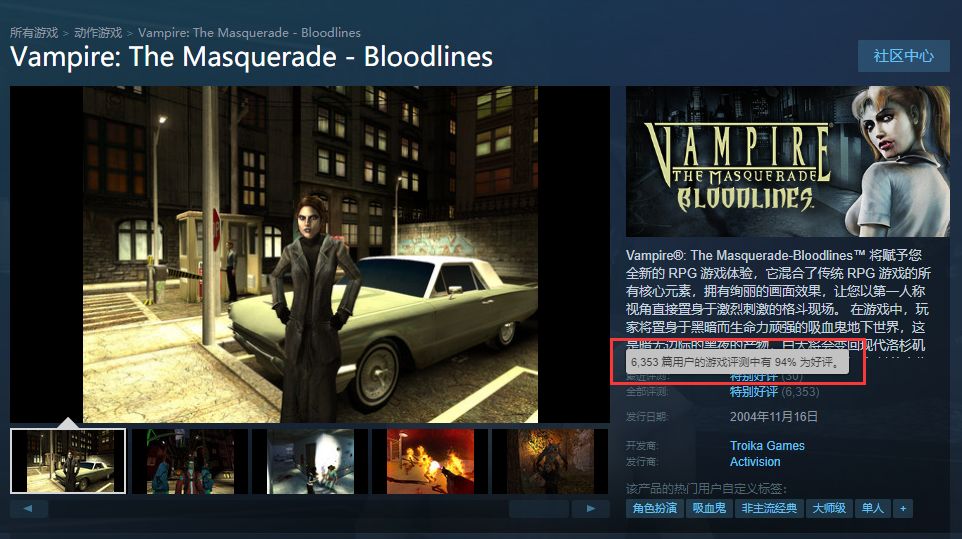Open the 社区中心 community hub button
The image size is (962, 539).
[904, 56]
